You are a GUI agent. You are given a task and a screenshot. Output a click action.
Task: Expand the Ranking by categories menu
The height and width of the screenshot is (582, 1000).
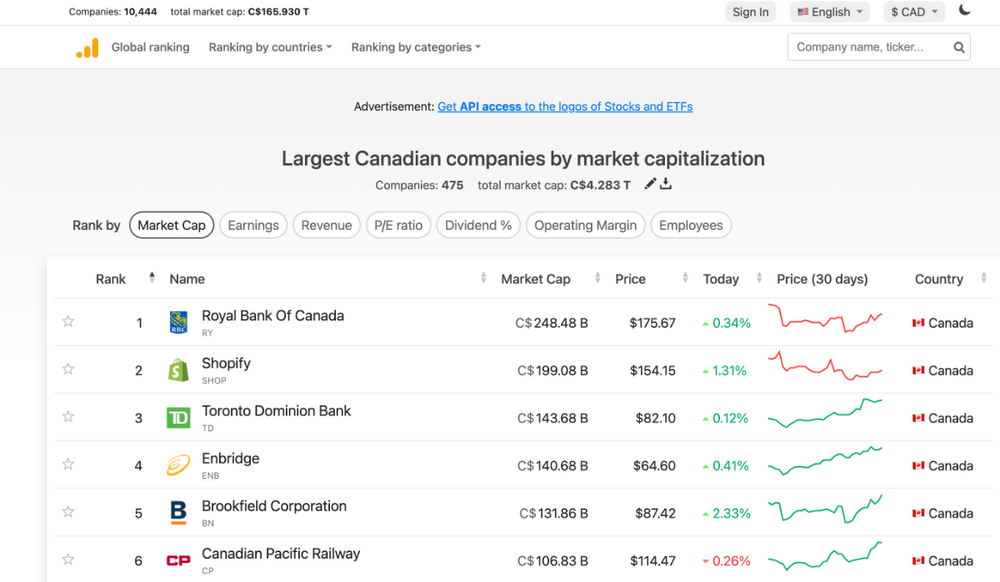point(416,47)
